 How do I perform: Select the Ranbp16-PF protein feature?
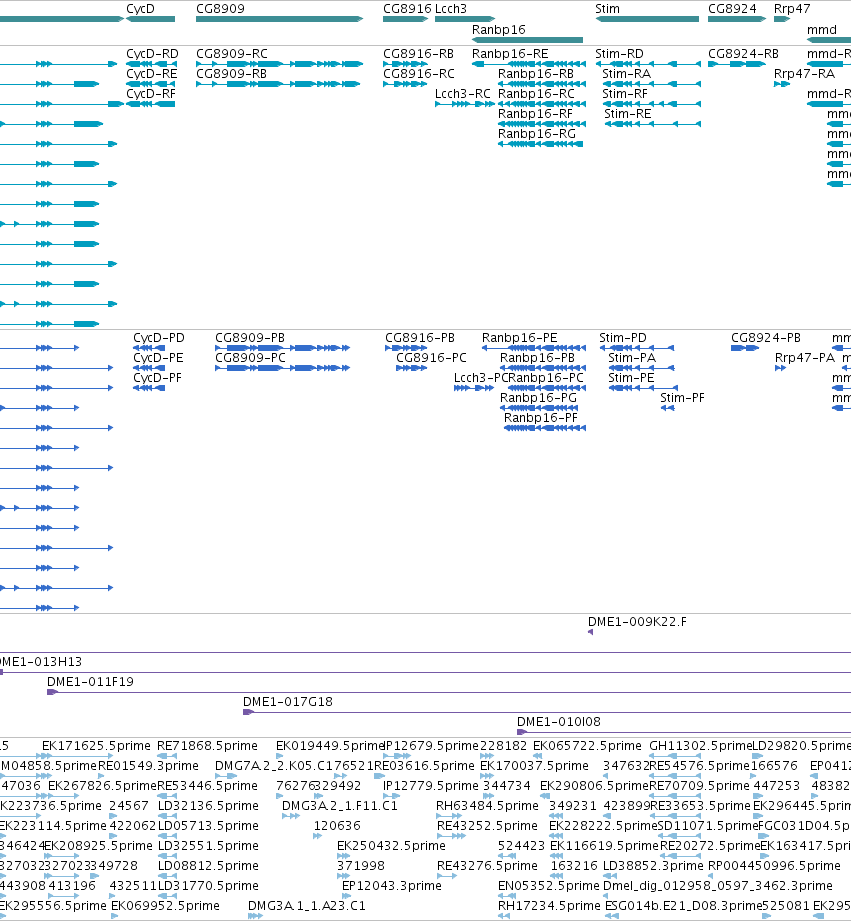point(545,428)
